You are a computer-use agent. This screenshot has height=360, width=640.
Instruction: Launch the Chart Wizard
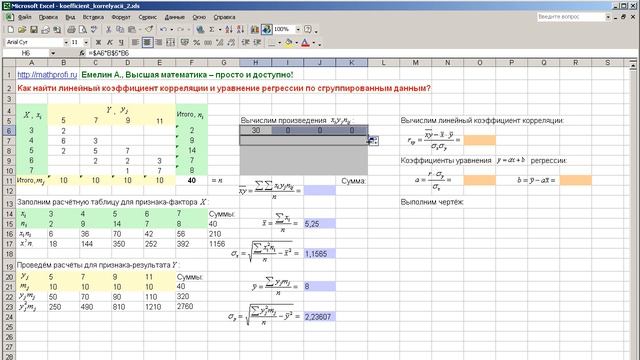[255, 29]
